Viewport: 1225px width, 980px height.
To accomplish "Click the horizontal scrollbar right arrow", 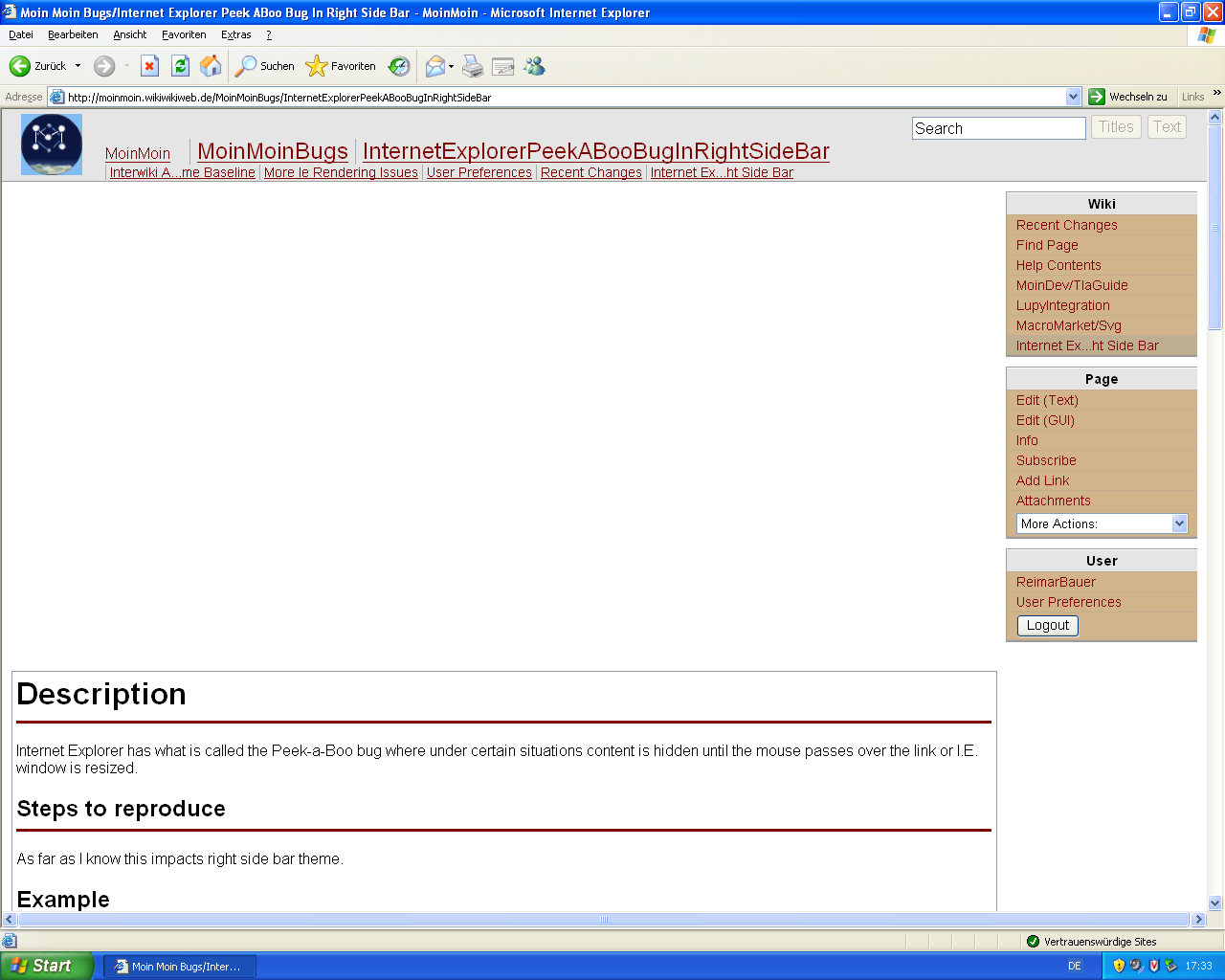I will [1197, 920].
